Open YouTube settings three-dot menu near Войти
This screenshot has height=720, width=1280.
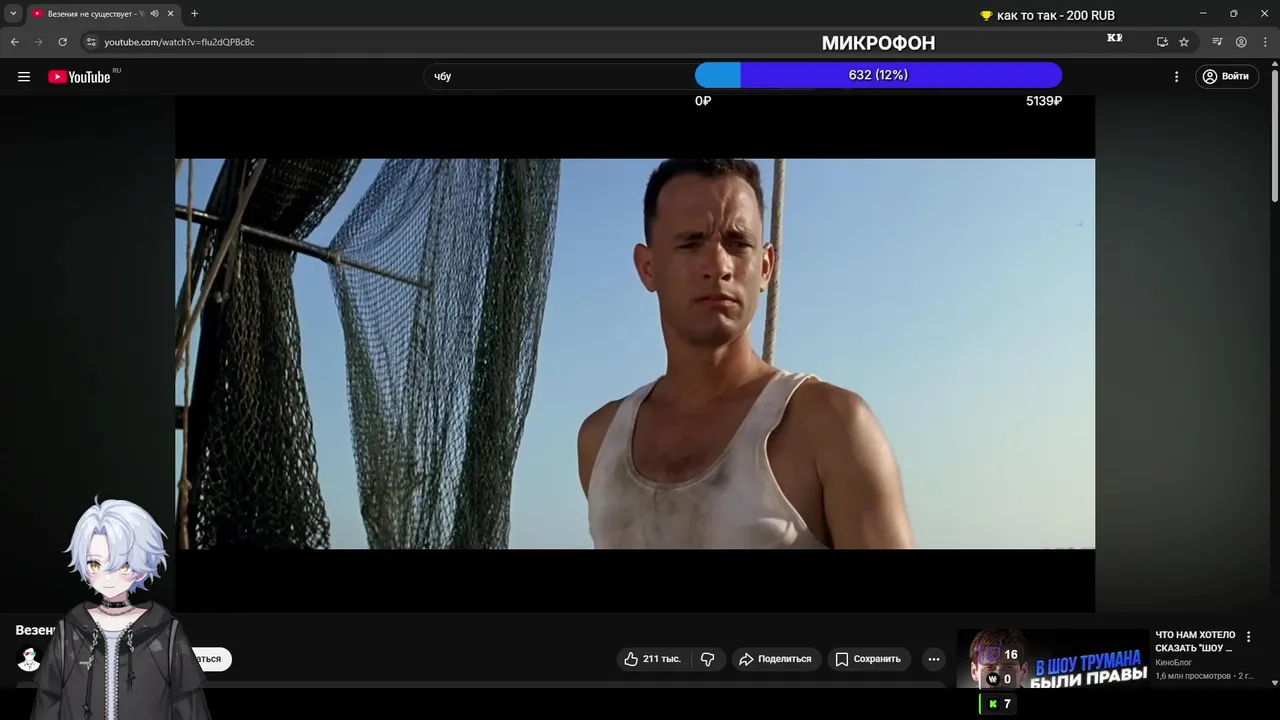pyautogui.click(x=1176, y=76)
